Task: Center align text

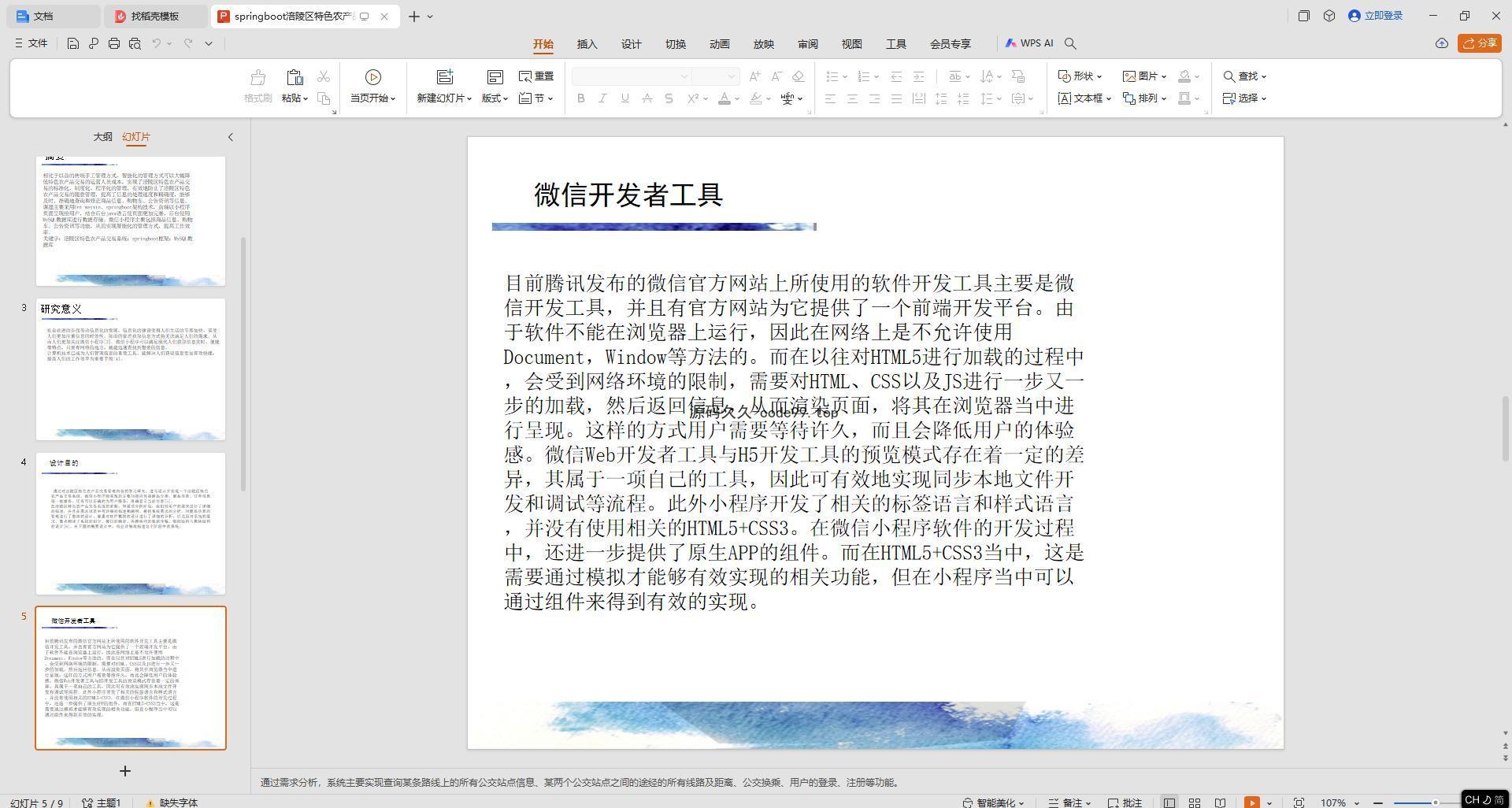Action: click(x=852, y=98)
